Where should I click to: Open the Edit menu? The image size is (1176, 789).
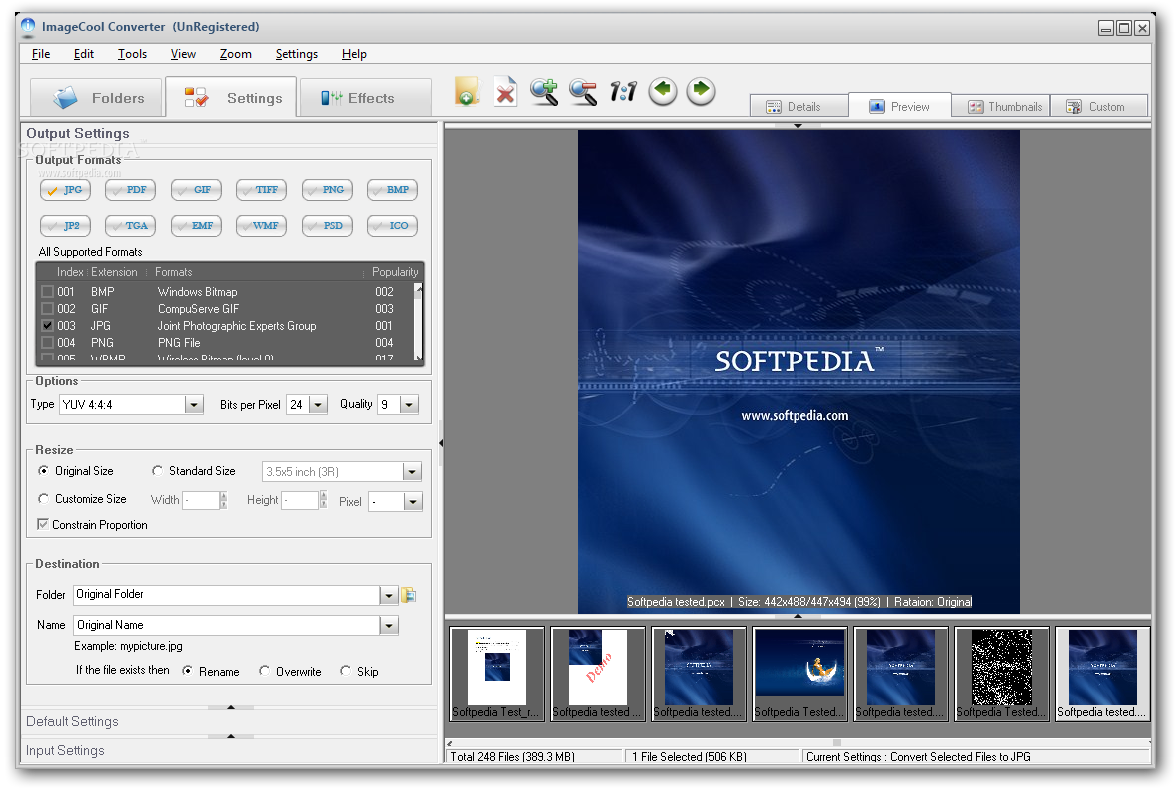(84, 54)
